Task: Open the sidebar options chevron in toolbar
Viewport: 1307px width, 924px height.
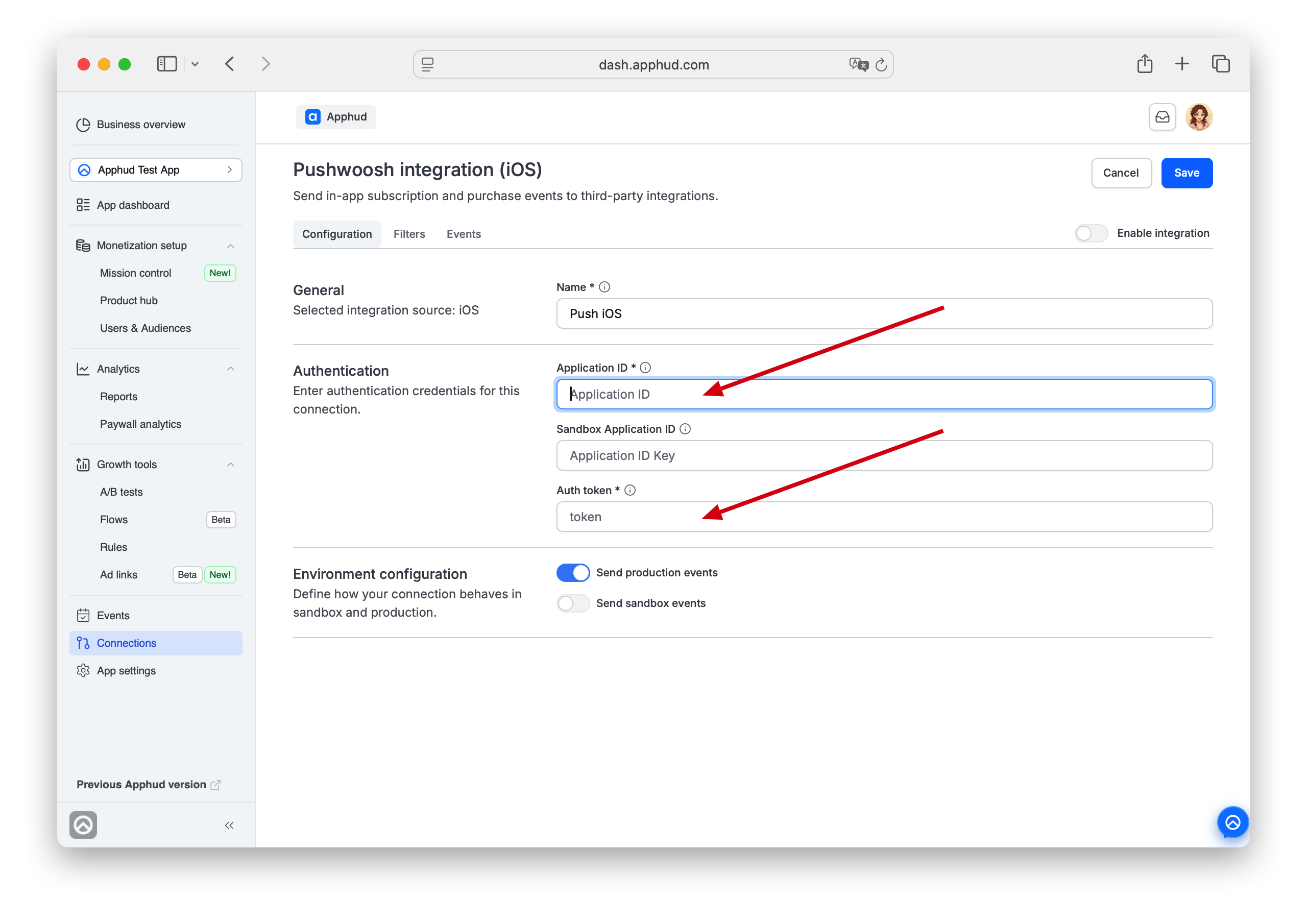Action: [x=195, y=64]
